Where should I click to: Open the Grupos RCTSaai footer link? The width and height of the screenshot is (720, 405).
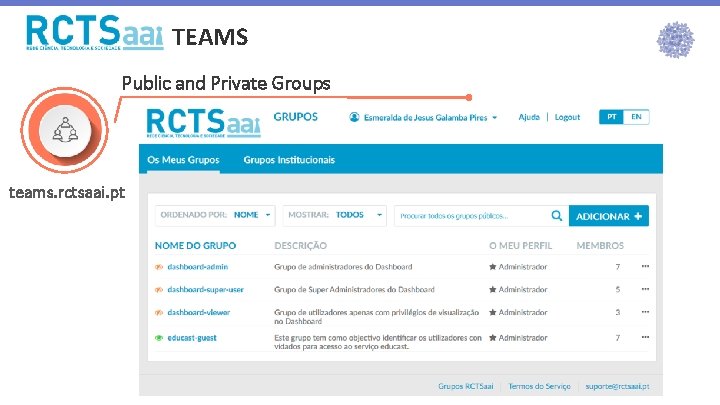pos(466,386)
